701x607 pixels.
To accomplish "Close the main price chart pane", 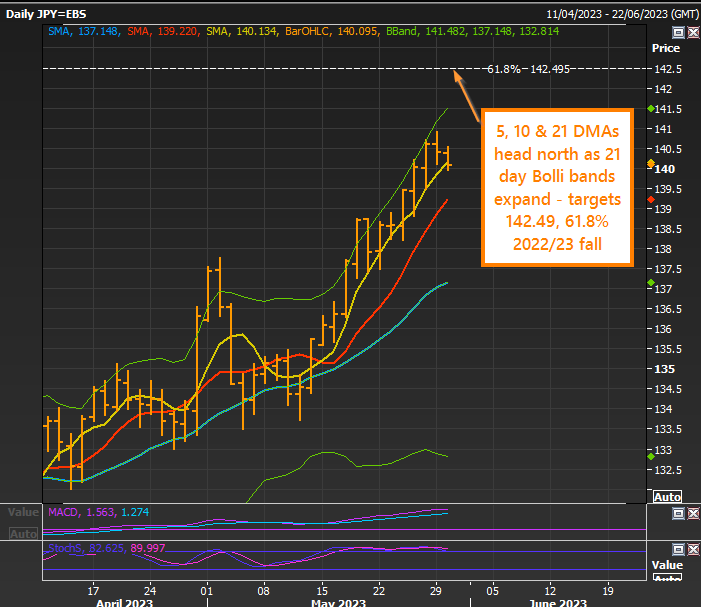I will tap(693, 32).
